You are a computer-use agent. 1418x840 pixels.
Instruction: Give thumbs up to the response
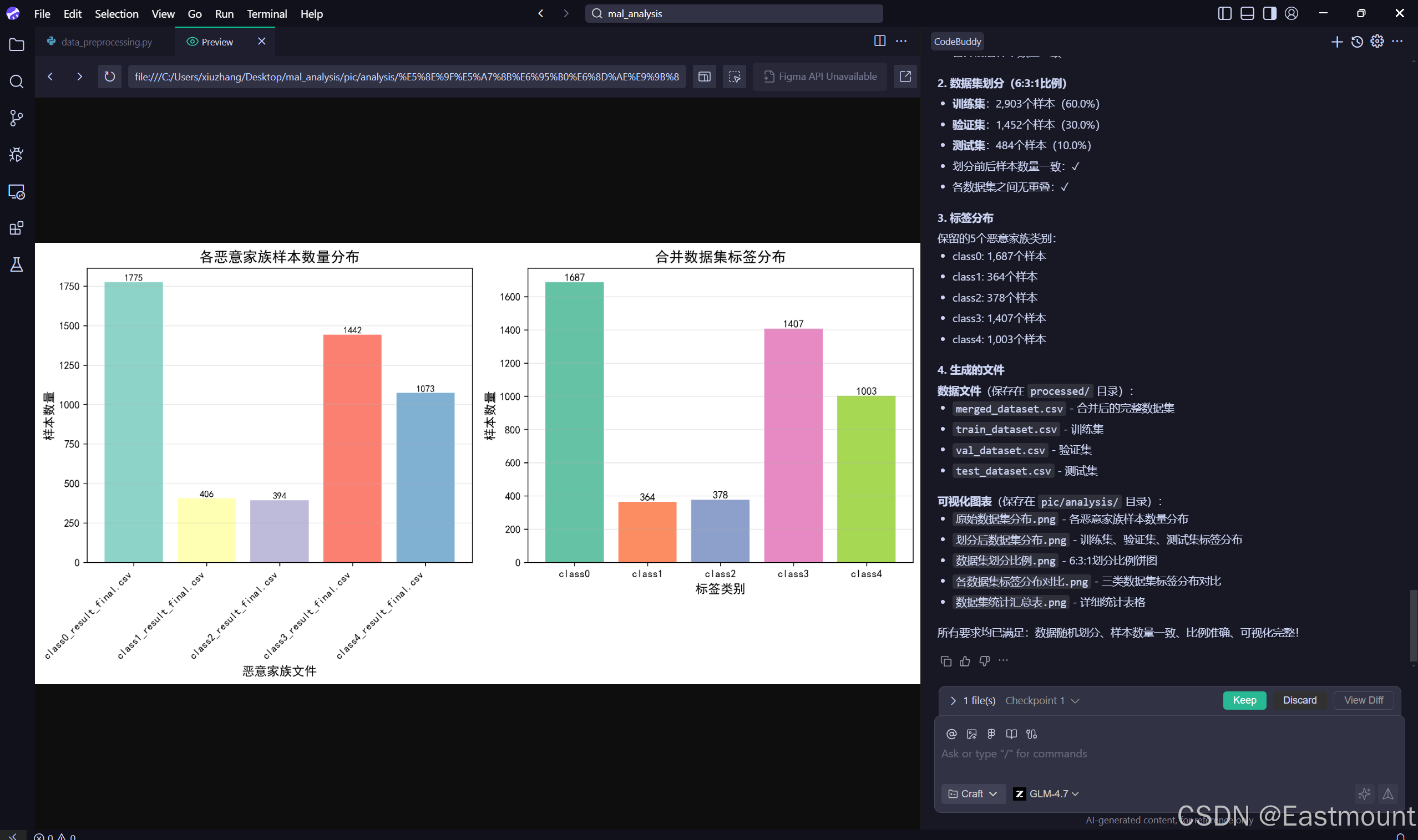965,661
